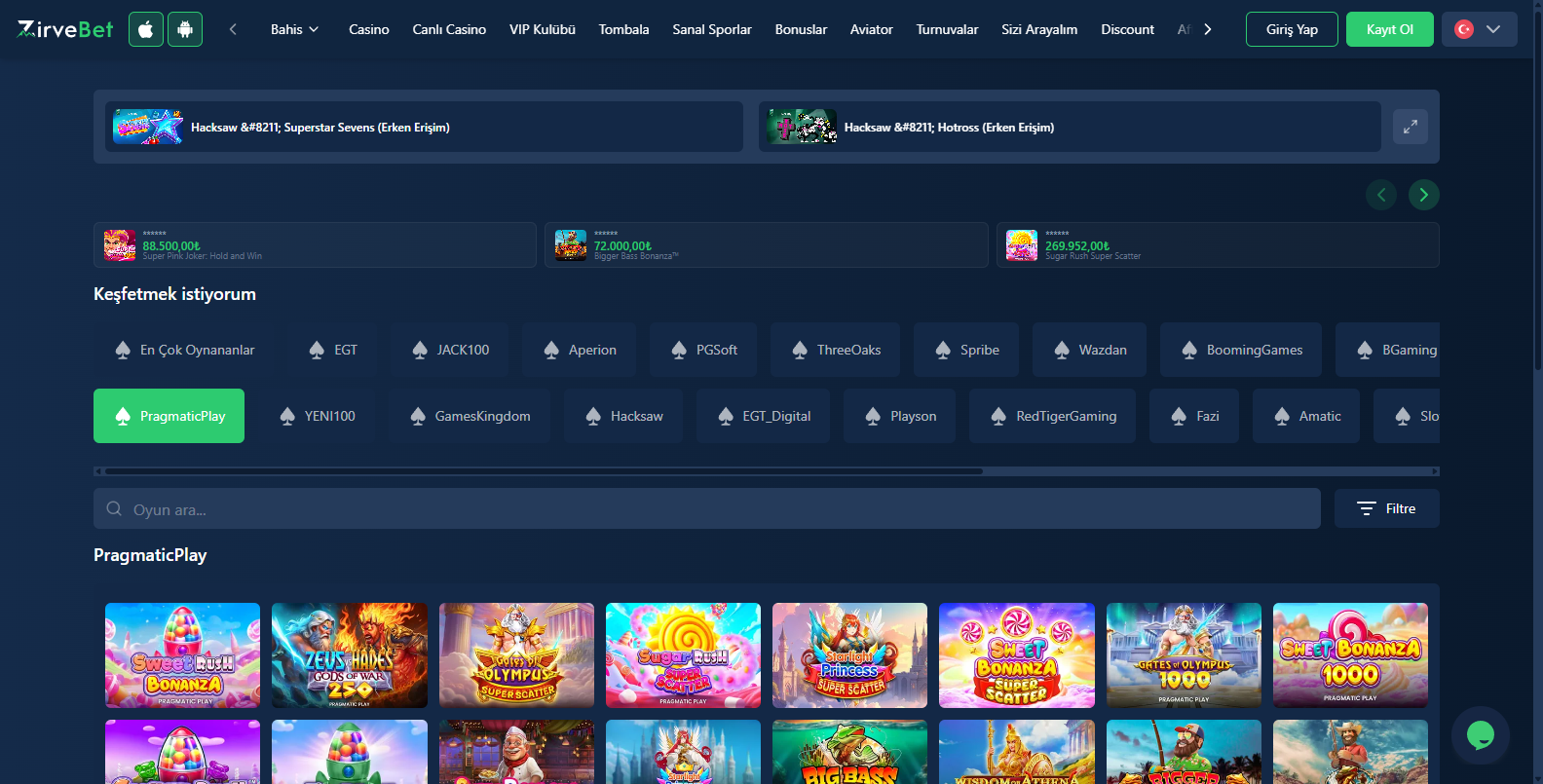Open Sizi Arayalım page
This screenshot has height=784, width=1543.
coord(1039,29)
